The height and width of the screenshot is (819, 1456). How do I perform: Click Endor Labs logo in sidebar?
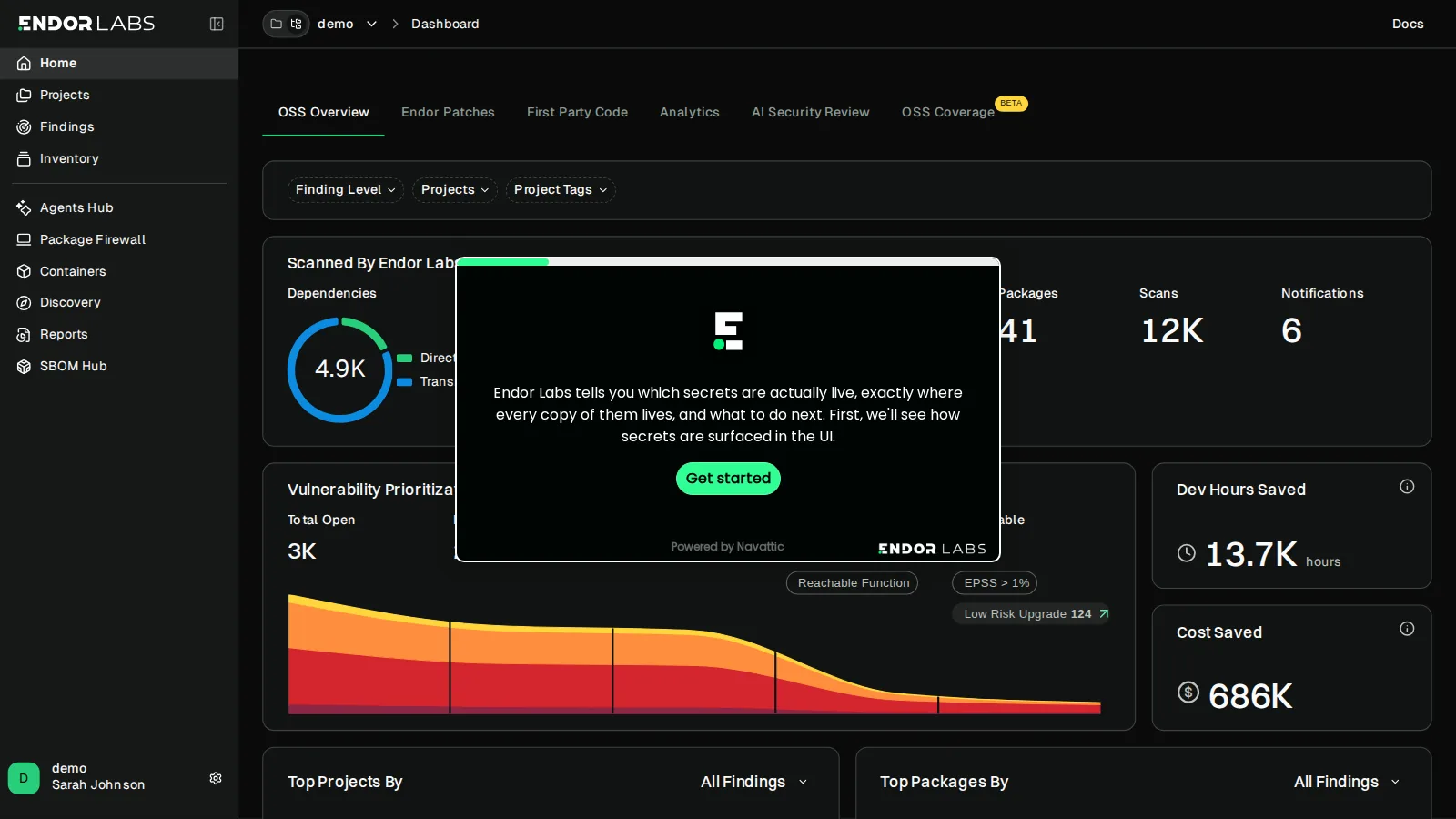point(86,24)
